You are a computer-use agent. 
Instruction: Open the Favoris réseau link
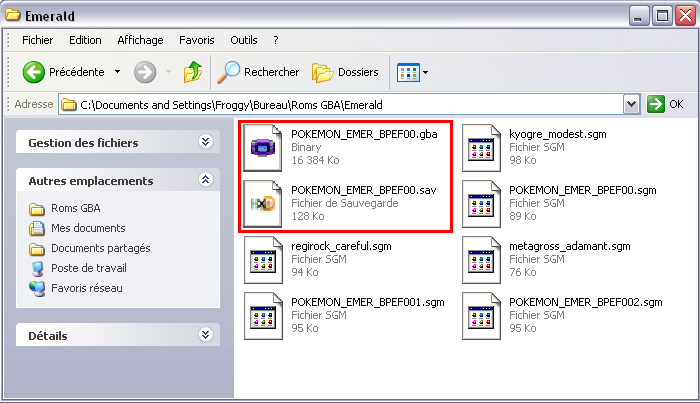point(87,288)
